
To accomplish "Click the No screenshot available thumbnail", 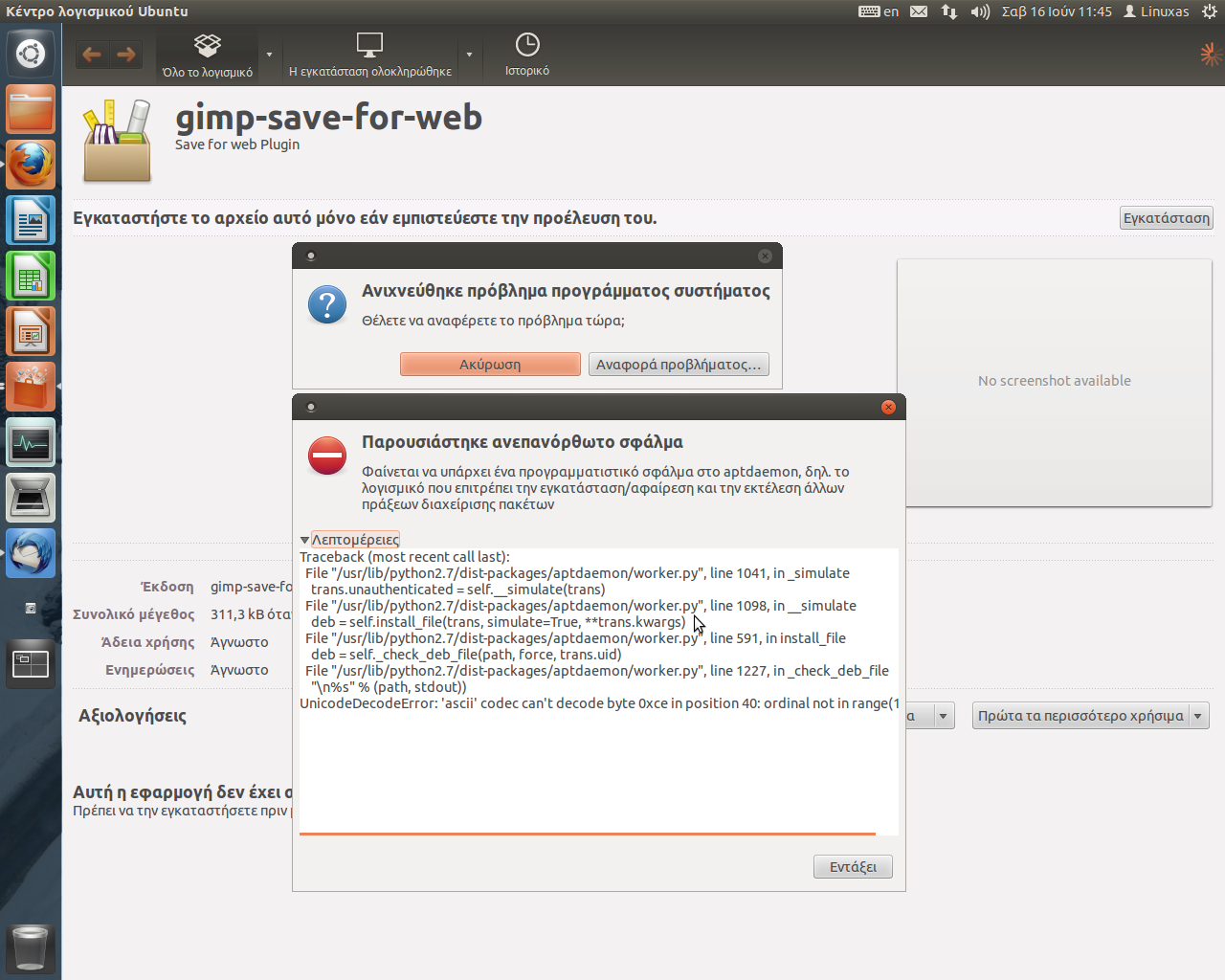I will tap(1055, 381).
